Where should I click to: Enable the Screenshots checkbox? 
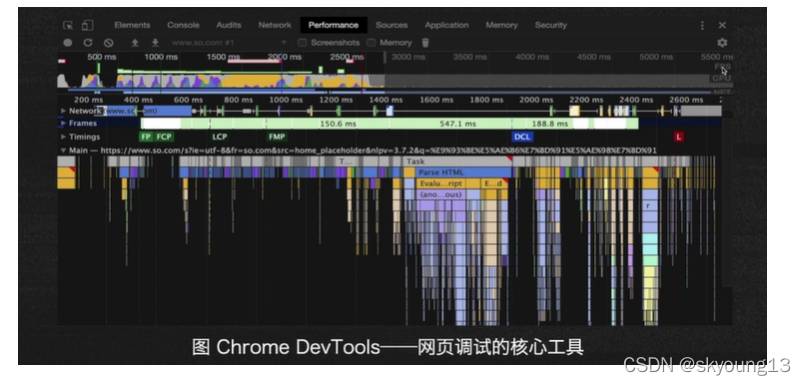(302, 43)
